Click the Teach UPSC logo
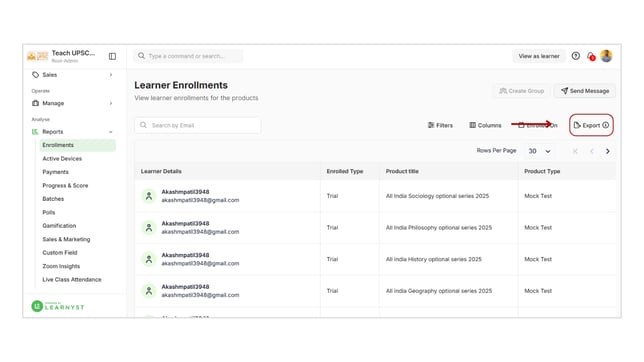Screen dimensions: 644x362 [x=37, y=56]
